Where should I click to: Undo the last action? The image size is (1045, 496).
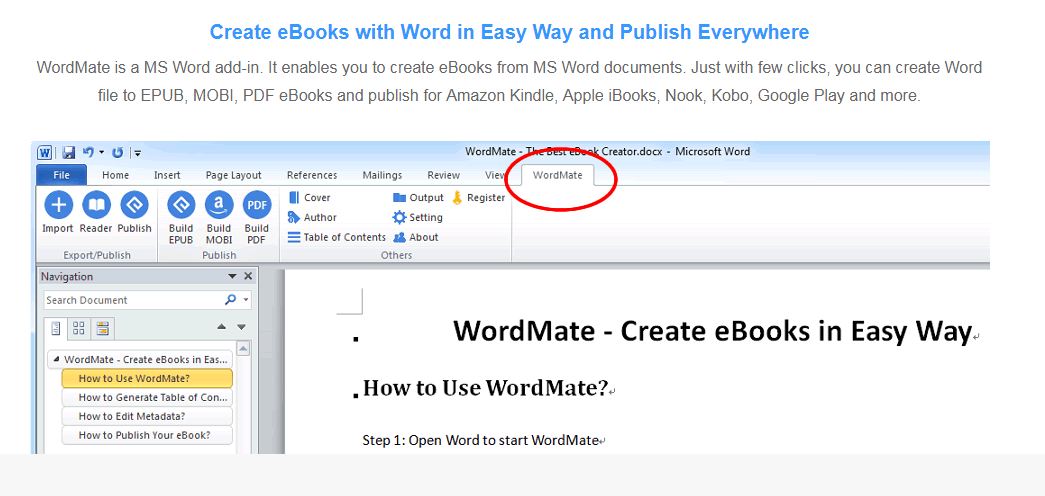[x=89, y=153]
